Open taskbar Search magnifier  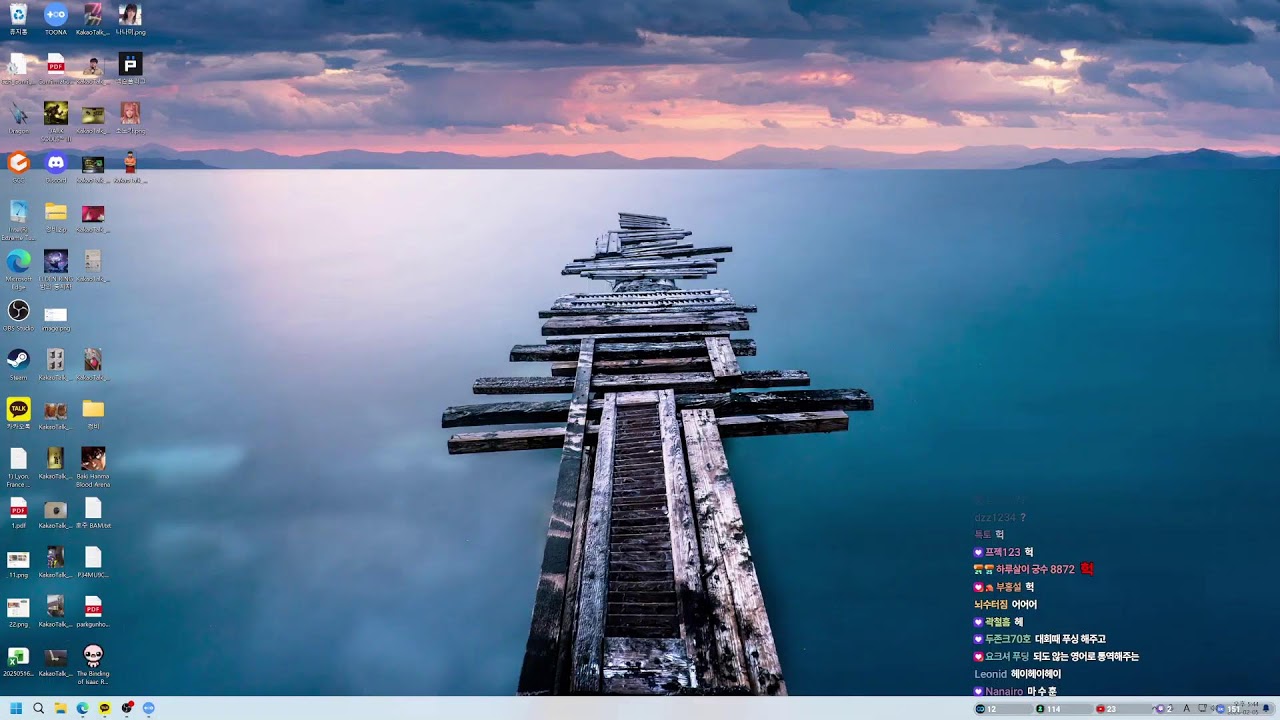pos(38,708)
